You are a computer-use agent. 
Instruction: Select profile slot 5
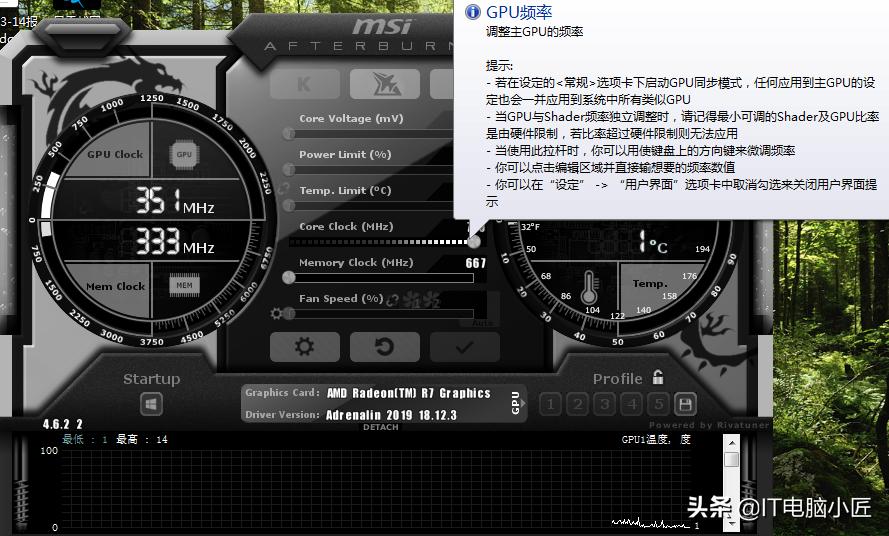tap(659, 404)
